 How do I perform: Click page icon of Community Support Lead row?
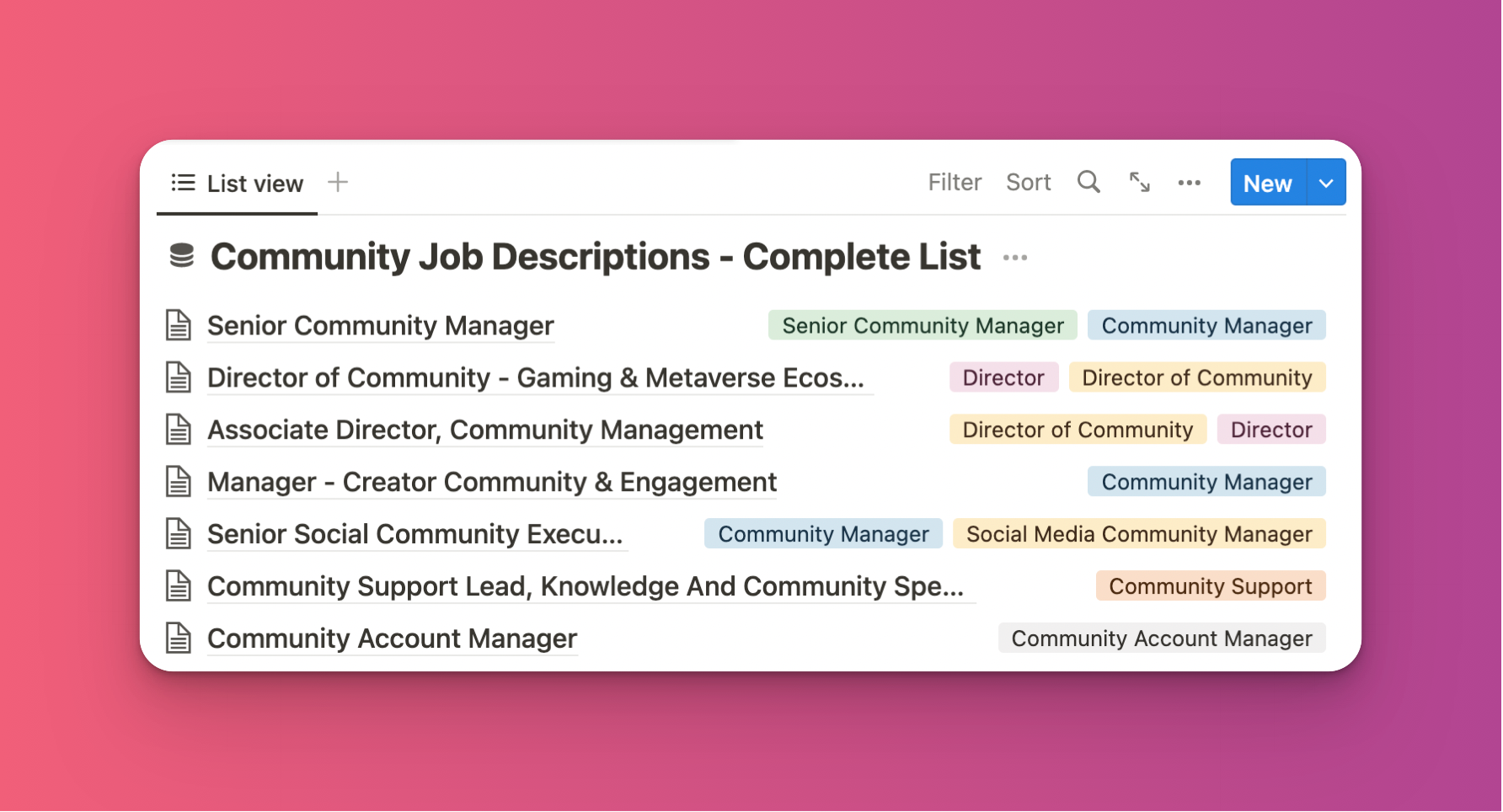point(179,586)
